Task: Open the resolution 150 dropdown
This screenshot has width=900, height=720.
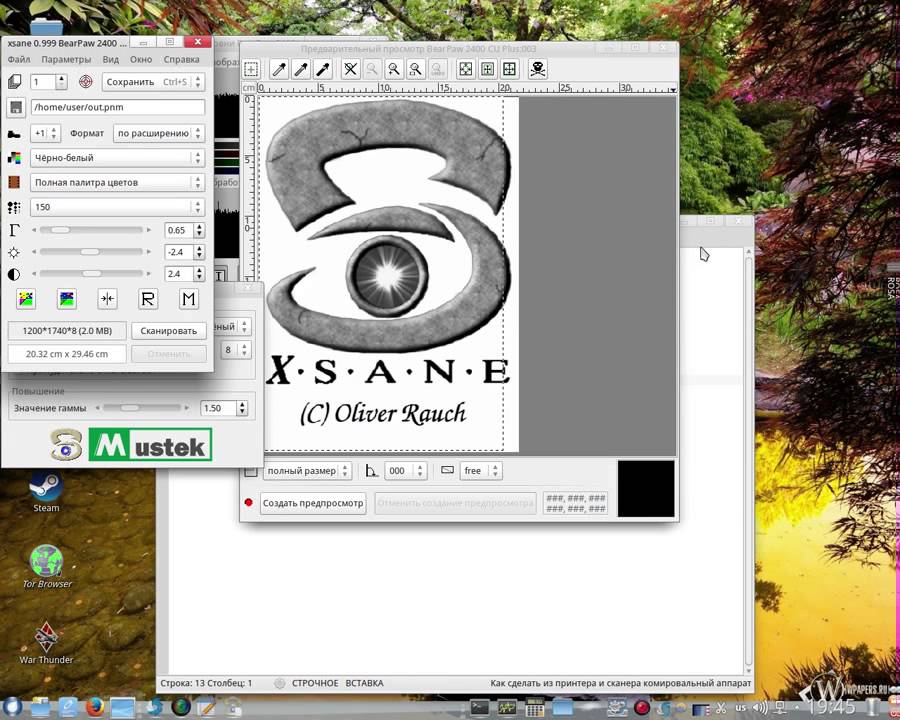Action: tap(117, 207)
